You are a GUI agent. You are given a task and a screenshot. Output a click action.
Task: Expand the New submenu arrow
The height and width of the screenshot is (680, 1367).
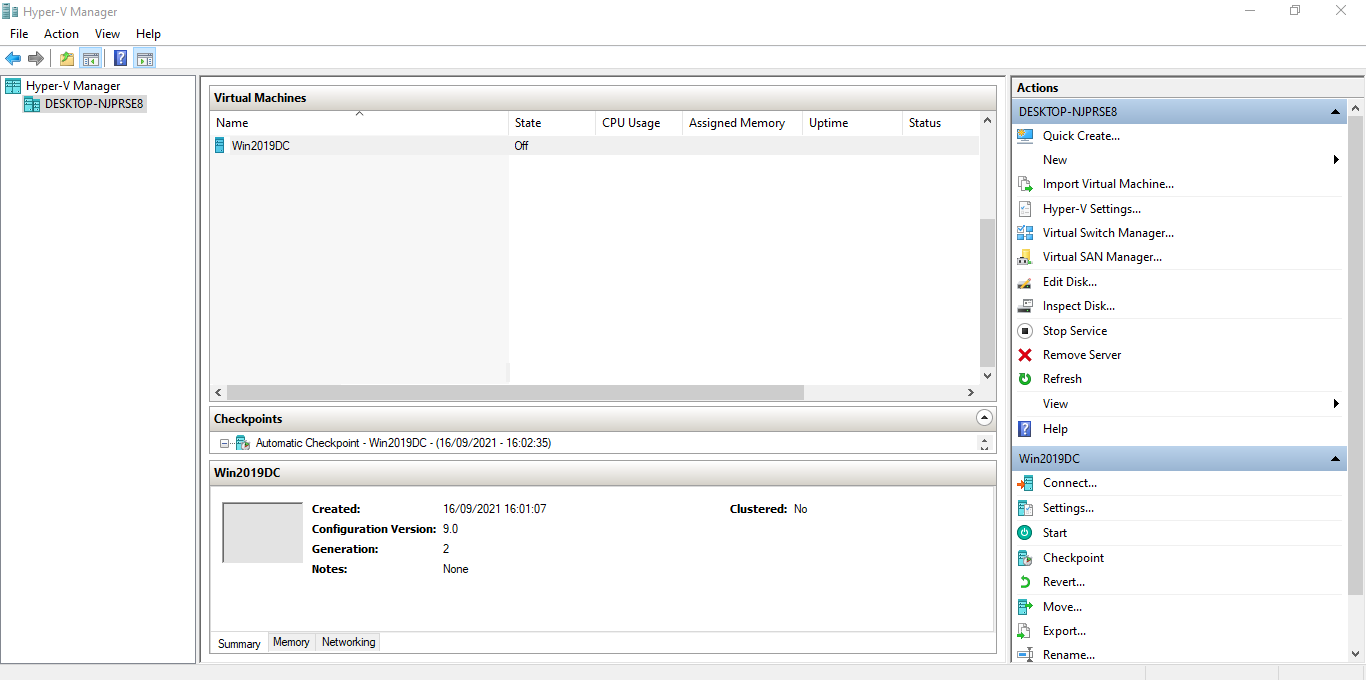(1337, 160)
